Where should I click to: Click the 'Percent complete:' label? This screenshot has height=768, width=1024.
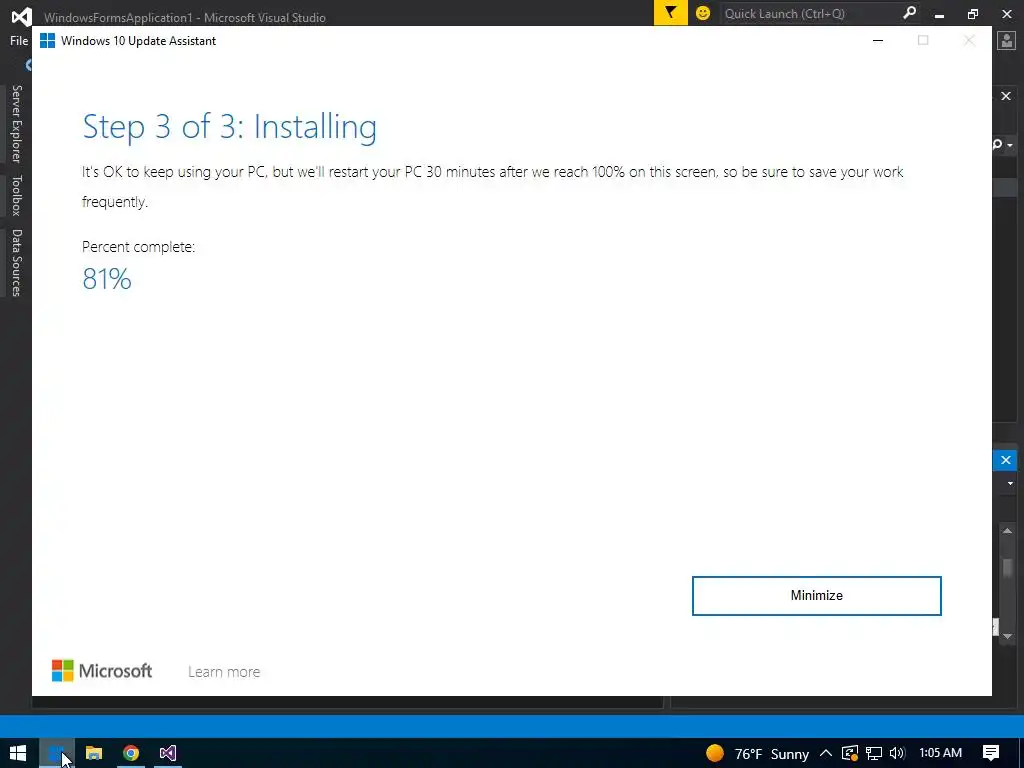point(138,247)
